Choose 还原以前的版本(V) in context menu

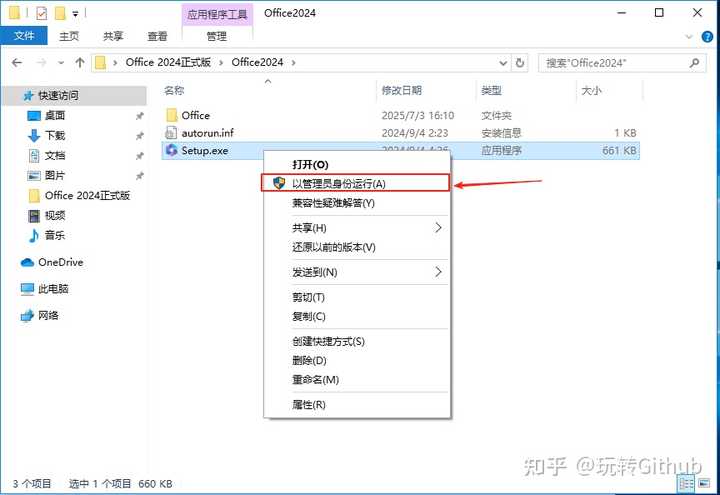[356, 247]
